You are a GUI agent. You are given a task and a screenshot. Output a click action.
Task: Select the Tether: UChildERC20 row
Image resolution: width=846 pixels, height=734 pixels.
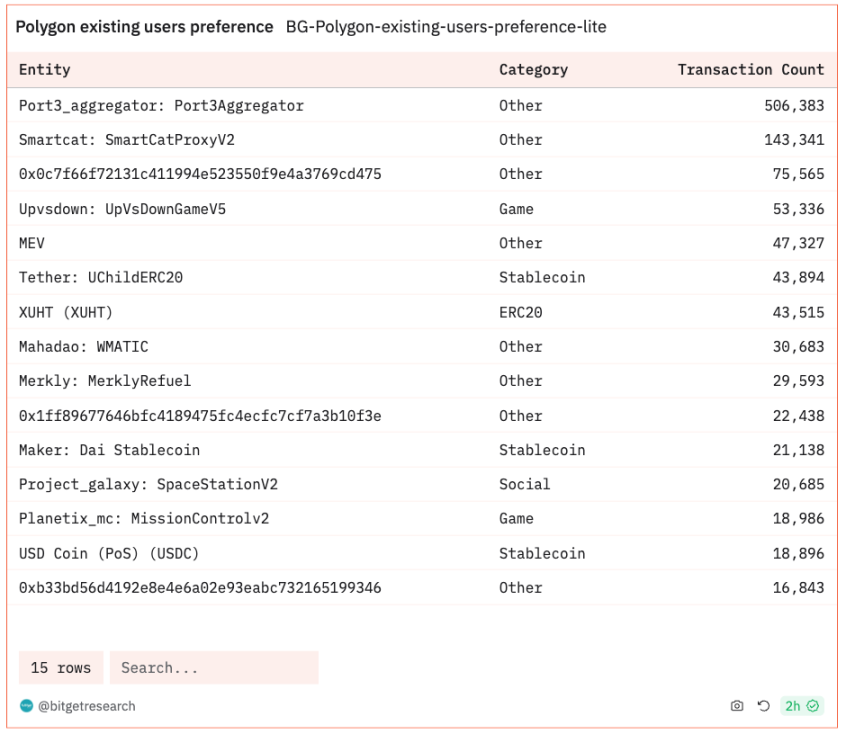coord(422,277)
